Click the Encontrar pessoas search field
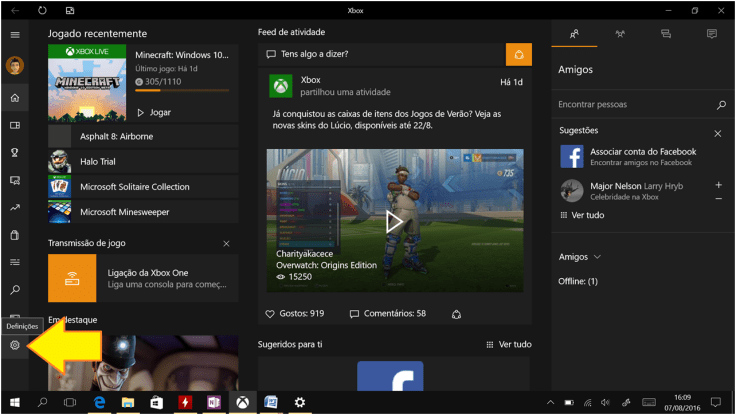 tap(635, 104)
